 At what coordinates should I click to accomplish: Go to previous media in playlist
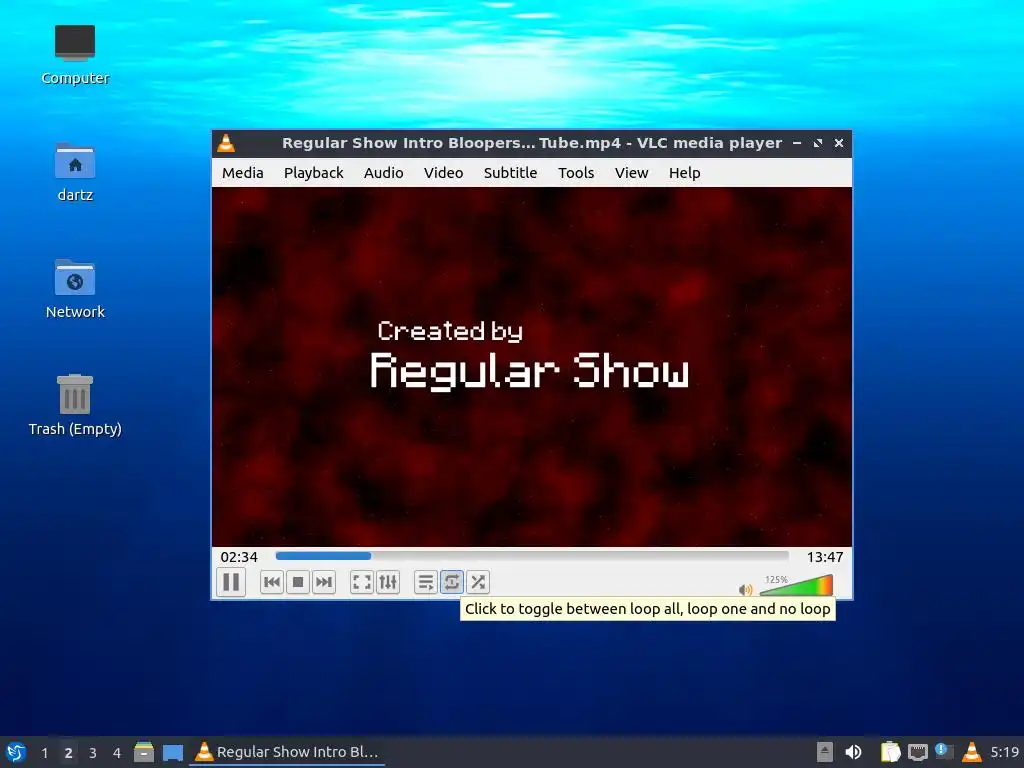[272, 582]
